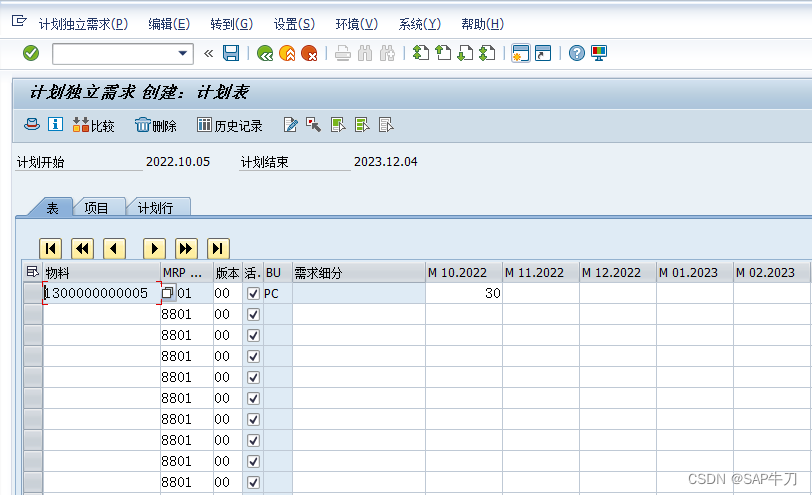Go to next page toolbar icon
The image size is (812, 495).
tap(465, 53)
